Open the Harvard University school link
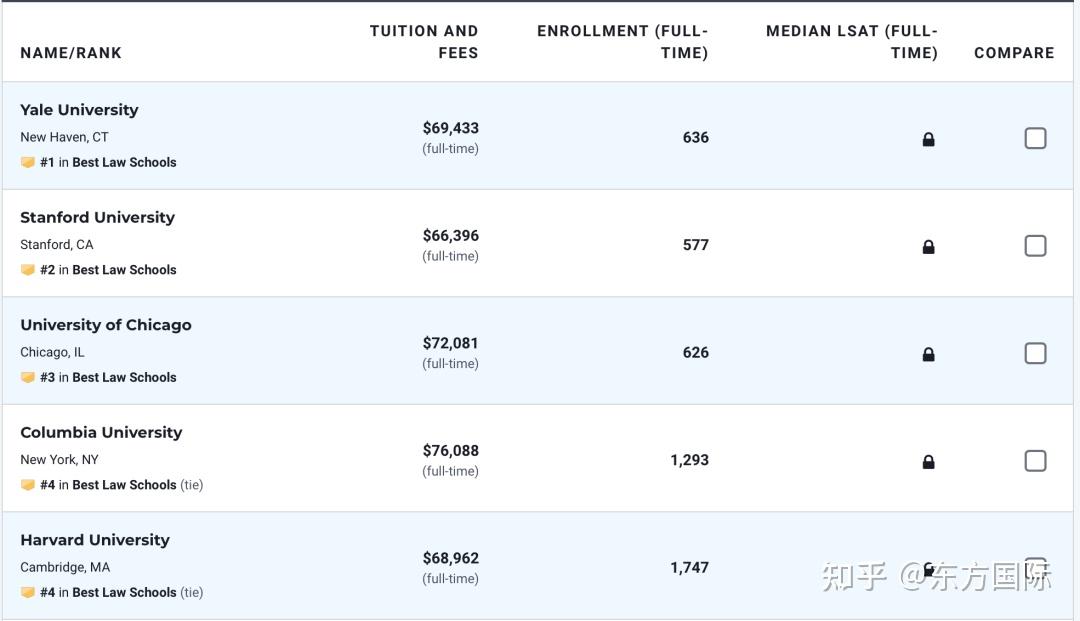 (95, 540)
